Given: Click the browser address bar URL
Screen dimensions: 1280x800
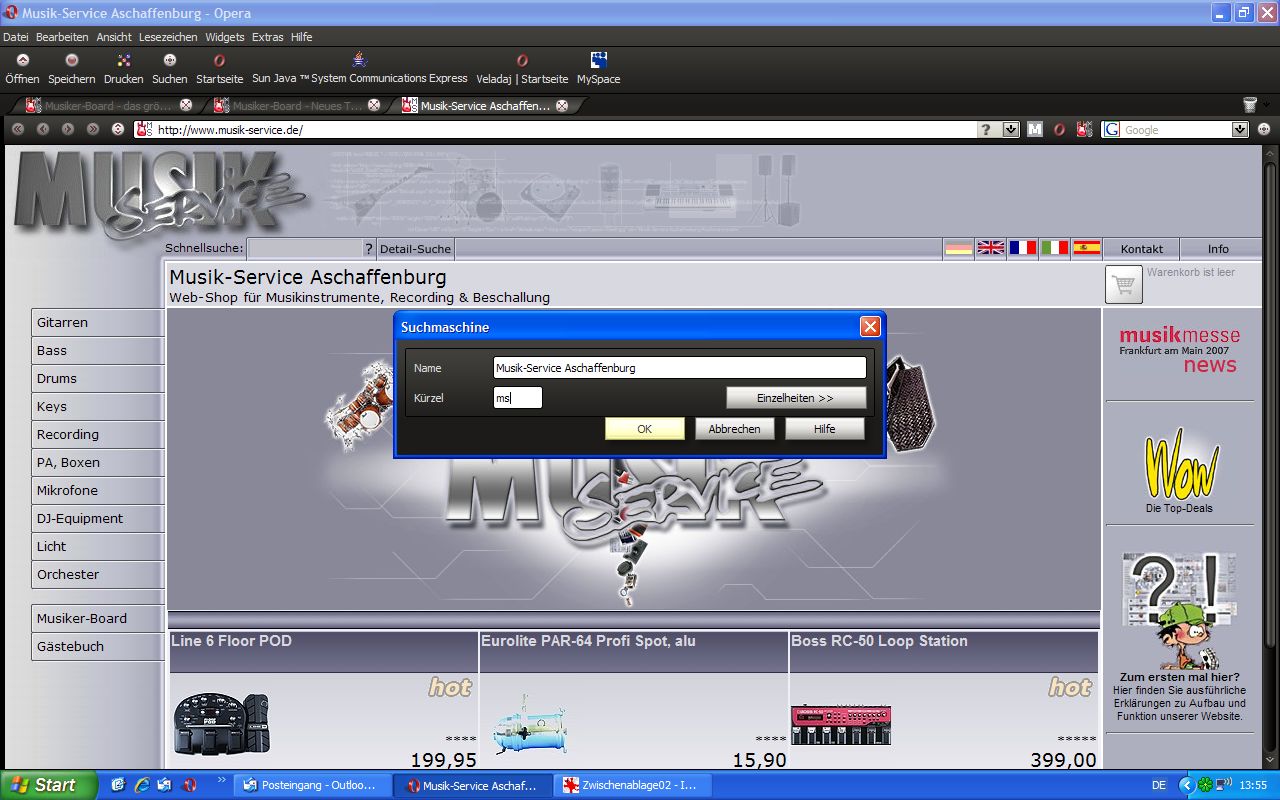Looking at the screenshot, I should point(555,129).
